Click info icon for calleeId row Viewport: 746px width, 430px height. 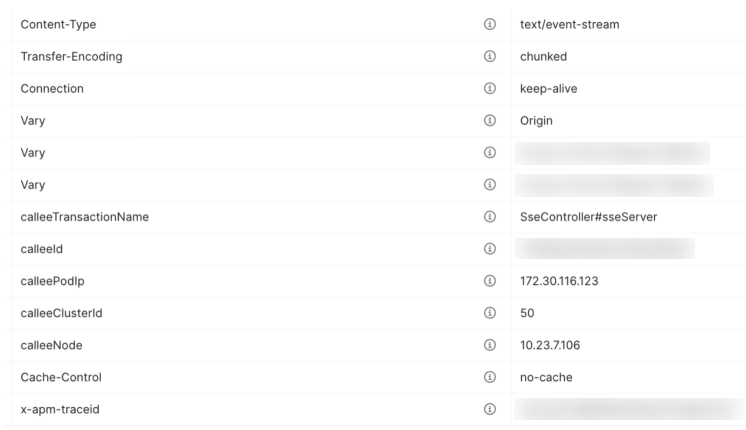[490, 249]
